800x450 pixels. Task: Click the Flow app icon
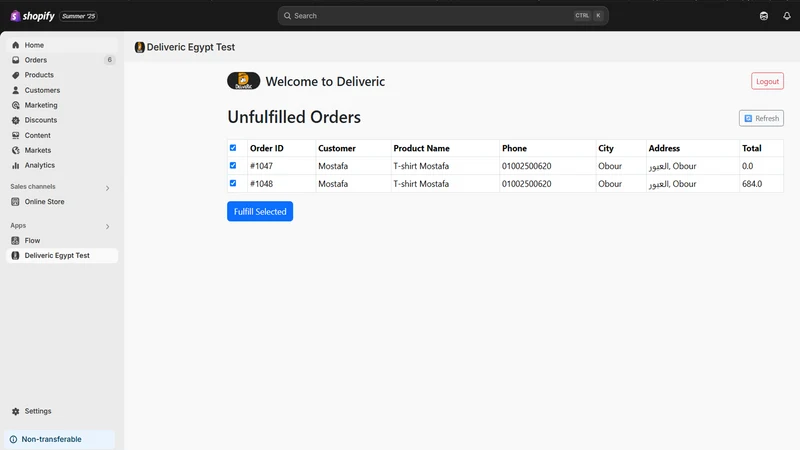pyautogui.click(x=15, y=240)
